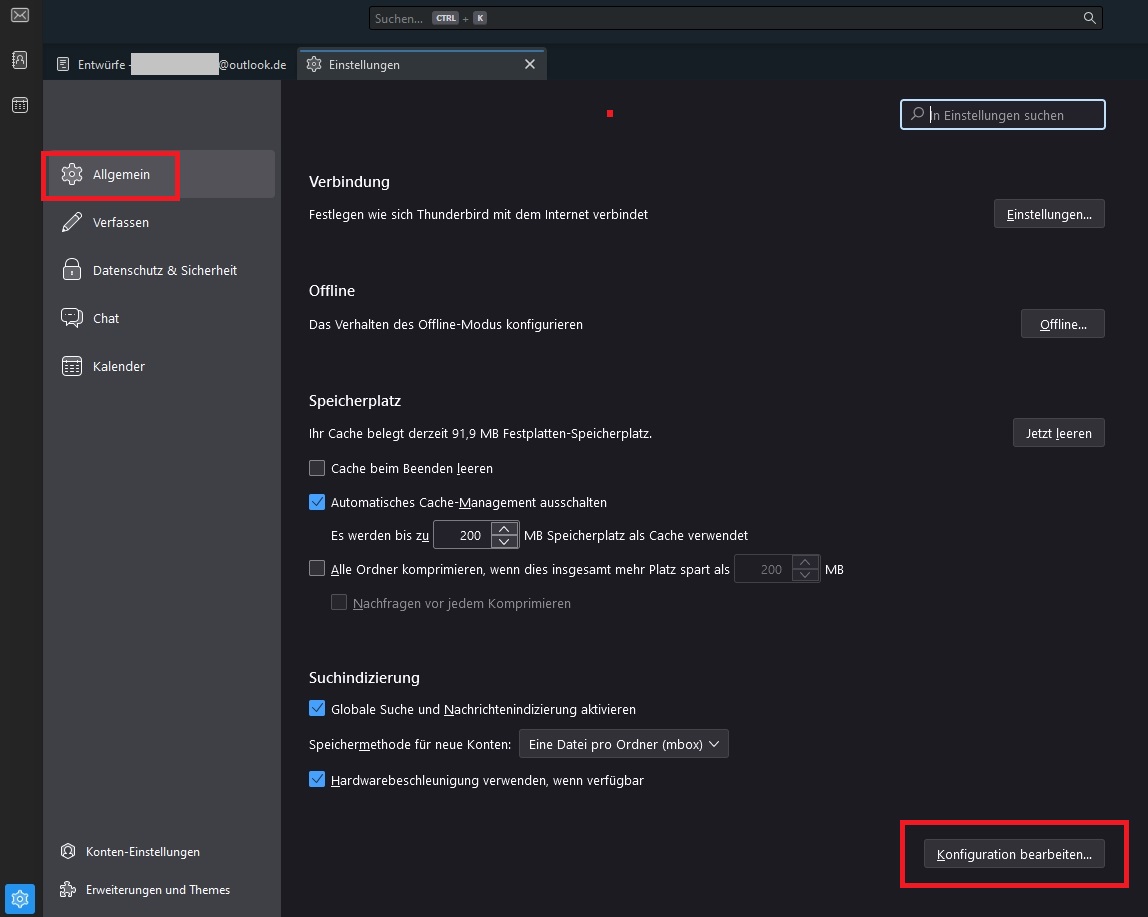Click the Datenschutz & Sicherheit lock icon
The image size is (1148, 917).
coord(72,270)
